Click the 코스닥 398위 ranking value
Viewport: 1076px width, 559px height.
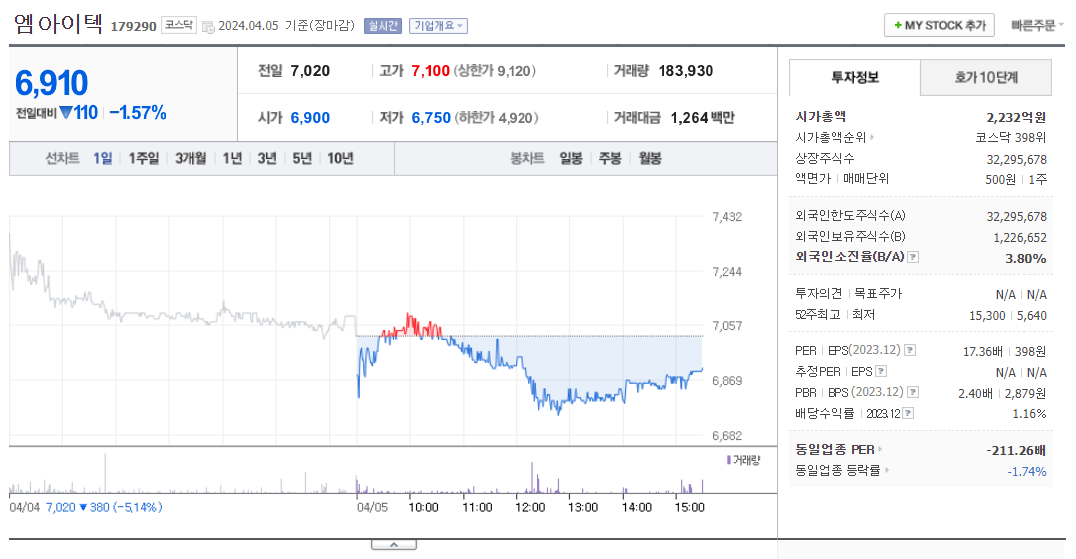coord(1011,138)
